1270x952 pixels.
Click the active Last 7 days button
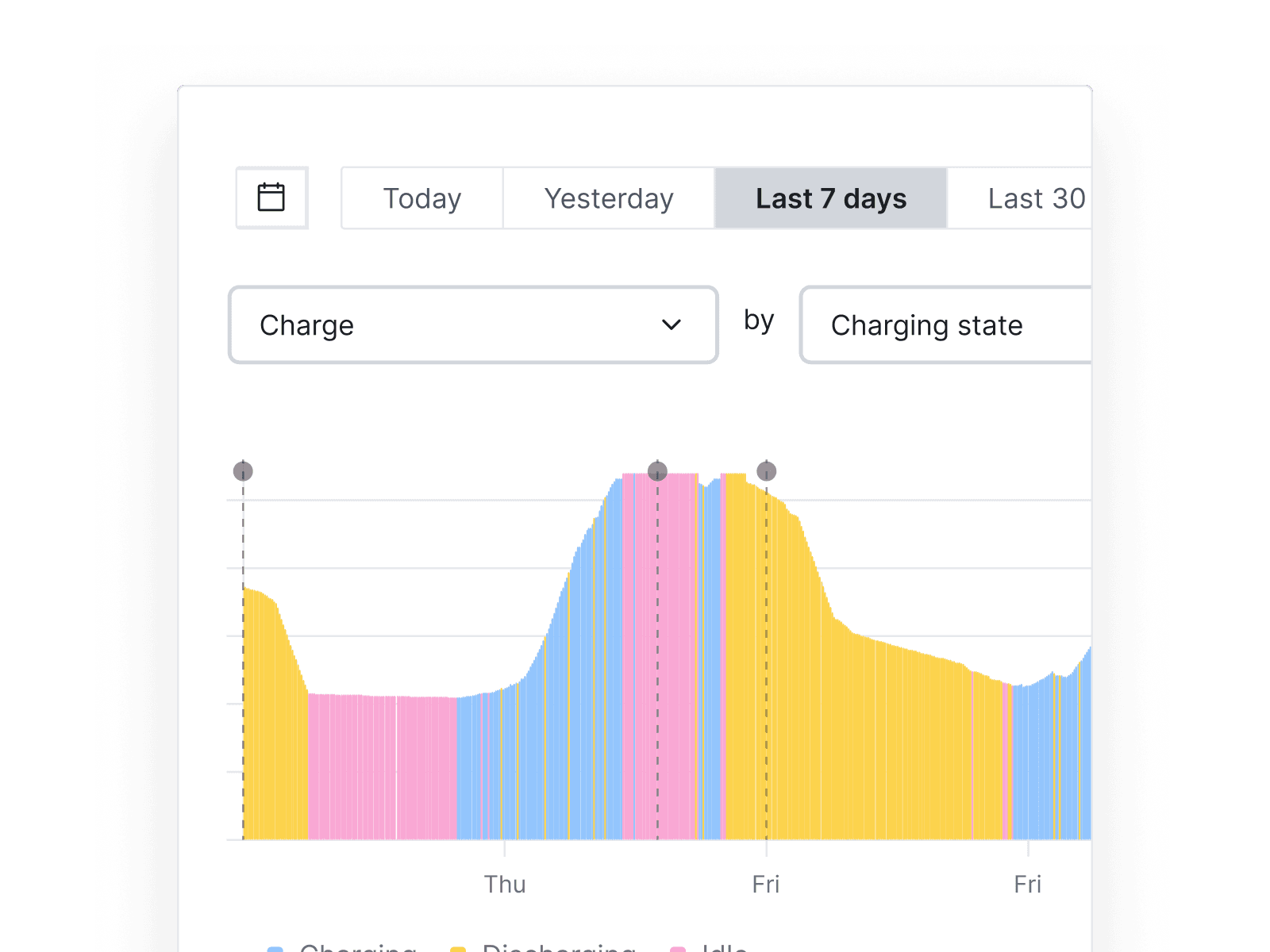830,198
